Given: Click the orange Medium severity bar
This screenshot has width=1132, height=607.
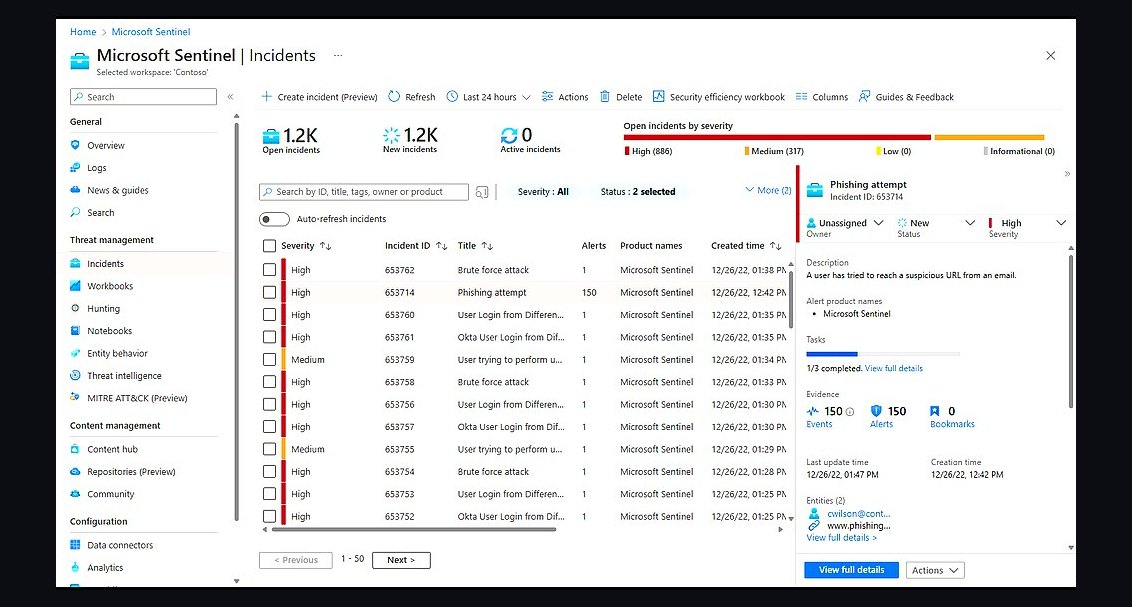Looking at the screenshot, I should tap(989, 137).
